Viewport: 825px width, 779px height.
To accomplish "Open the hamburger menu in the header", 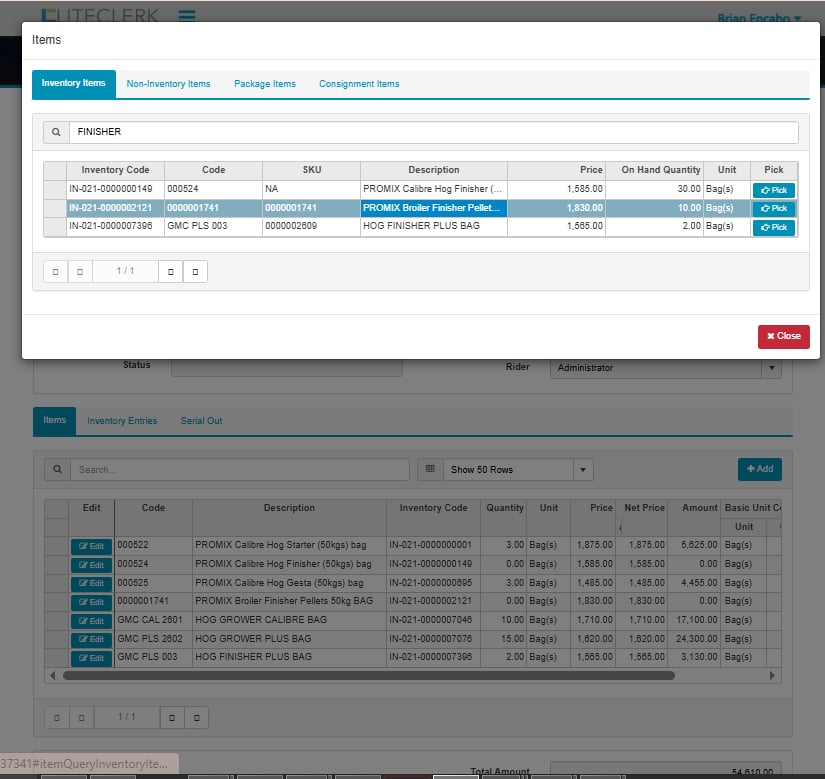I will tap(187, 16).
